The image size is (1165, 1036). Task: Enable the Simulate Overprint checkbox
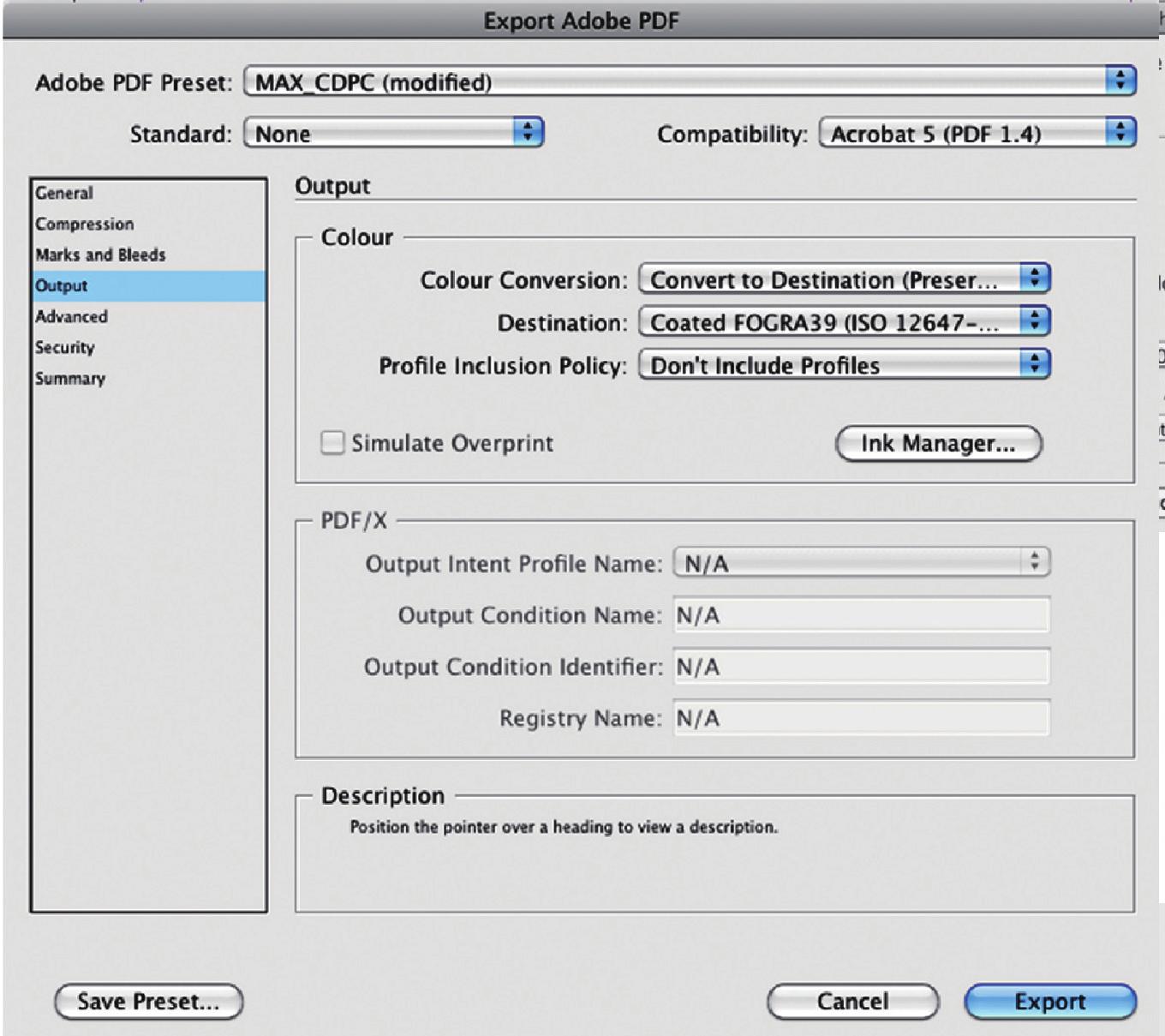pyautogui.click(x=332, y=443)
